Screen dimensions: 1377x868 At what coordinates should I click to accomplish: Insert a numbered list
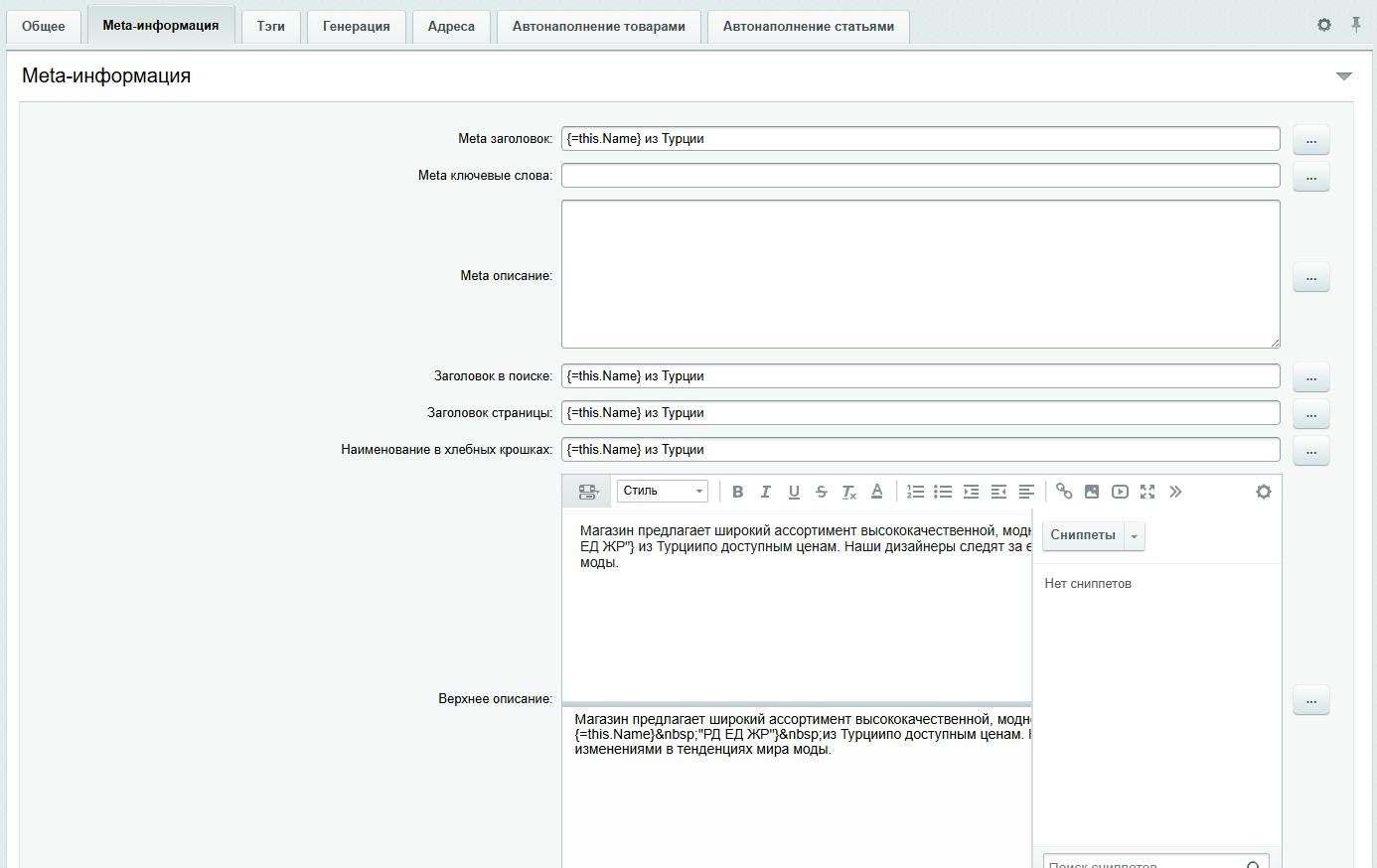[x=915, y=492]
